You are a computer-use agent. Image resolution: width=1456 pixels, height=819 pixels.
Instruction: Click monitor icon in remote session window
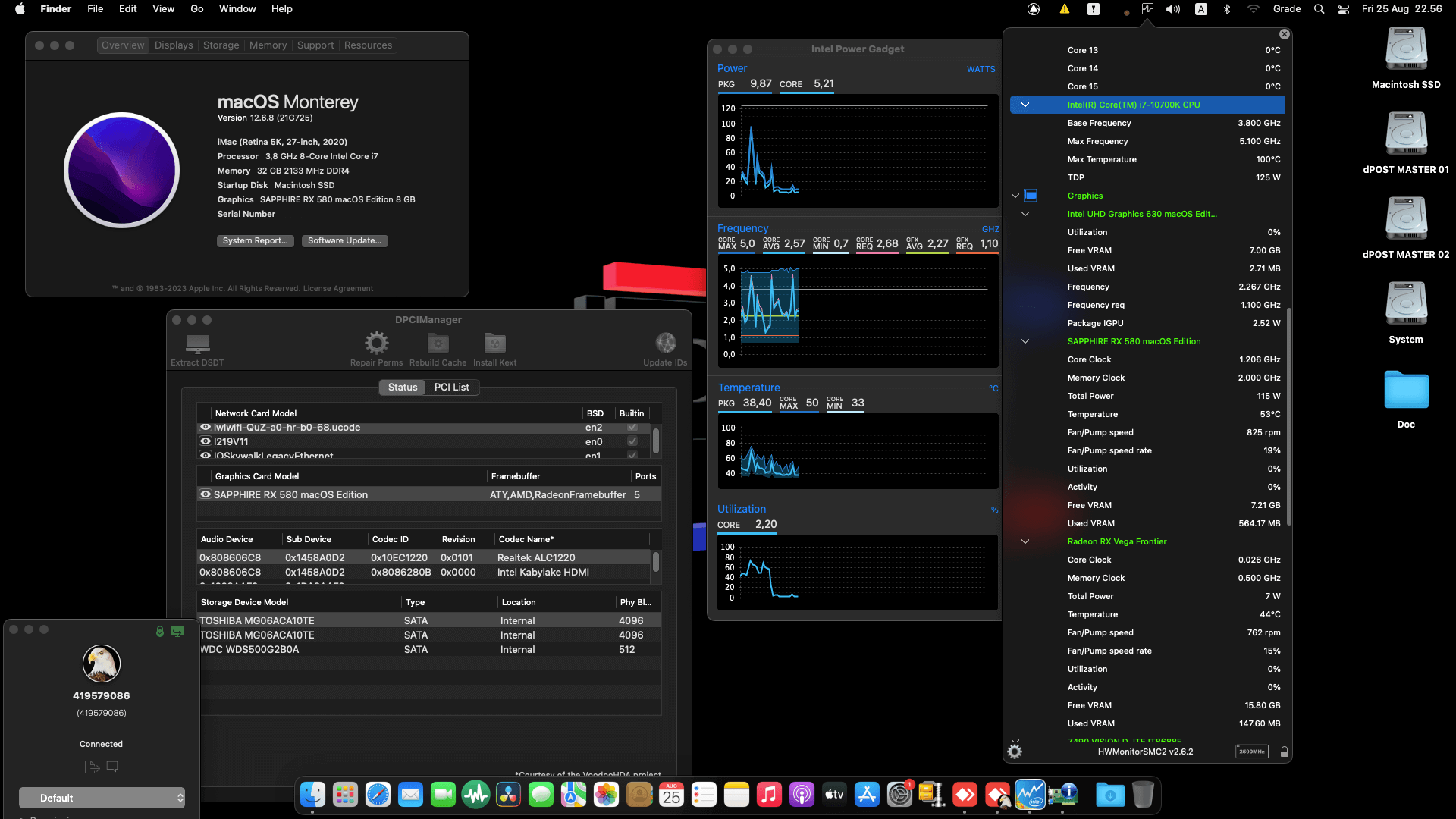pyautogui.click(x=177, y=631)
